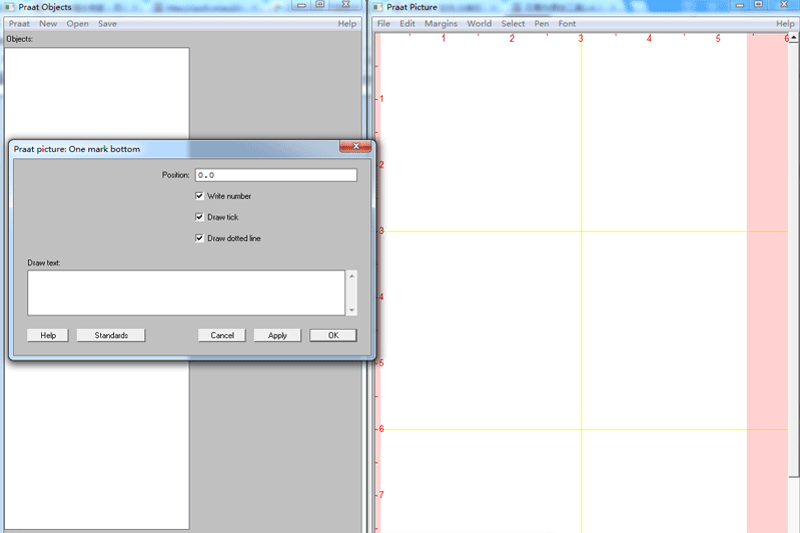Open the Select menu in Praat Picture
Image resolution: width=800 pixels, height=533 pixels.
point(512,23)
